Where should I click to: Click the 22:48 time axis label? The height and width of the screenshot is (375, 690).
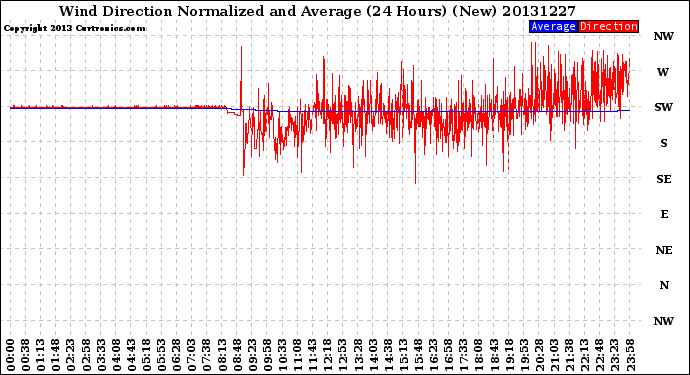(600, 355)
